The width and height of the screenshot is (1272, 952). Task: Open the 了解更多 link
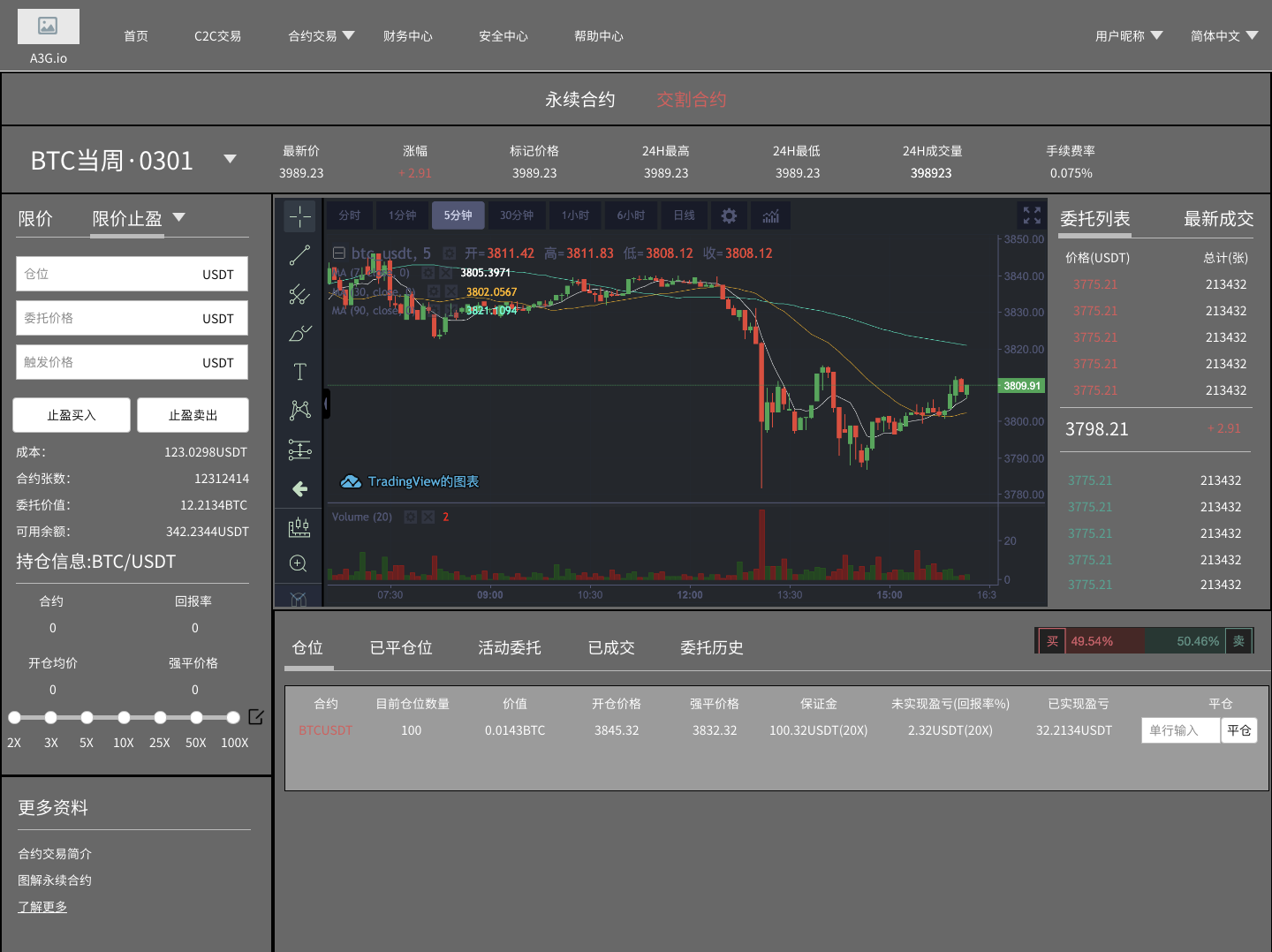click(42, 907)
